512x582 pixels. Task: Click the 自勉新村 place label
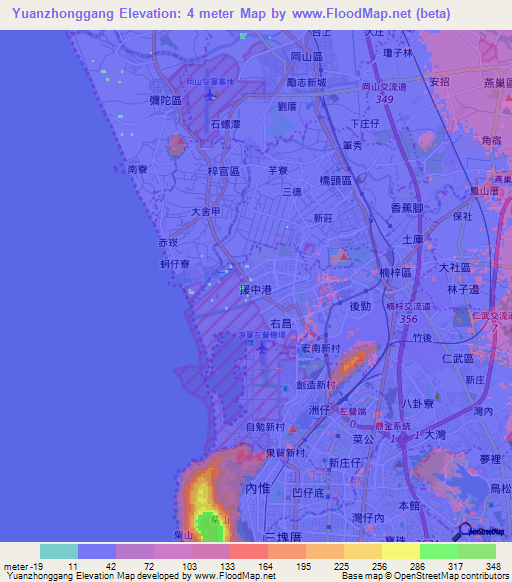click(x=265, y=427)
